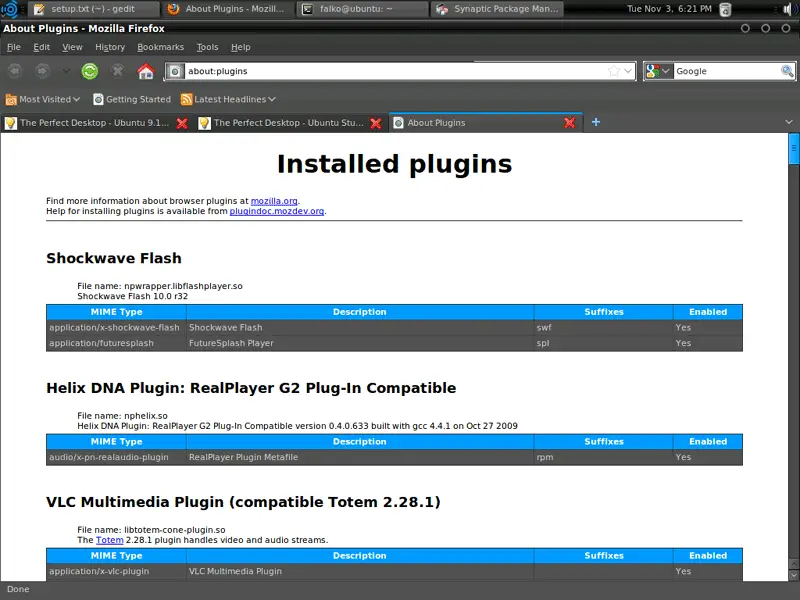Open the Help menu

(240, 47)
